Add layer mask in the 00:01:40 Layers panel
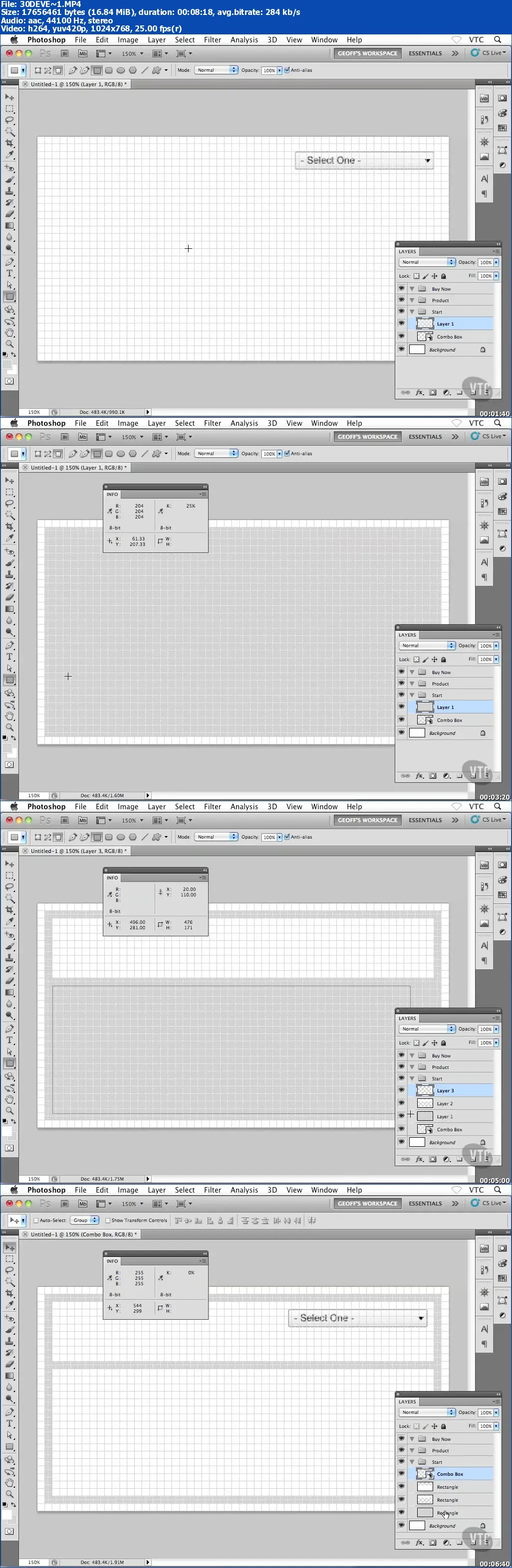The height and width of the screenshot is (1568, 512). coord(433,392)
